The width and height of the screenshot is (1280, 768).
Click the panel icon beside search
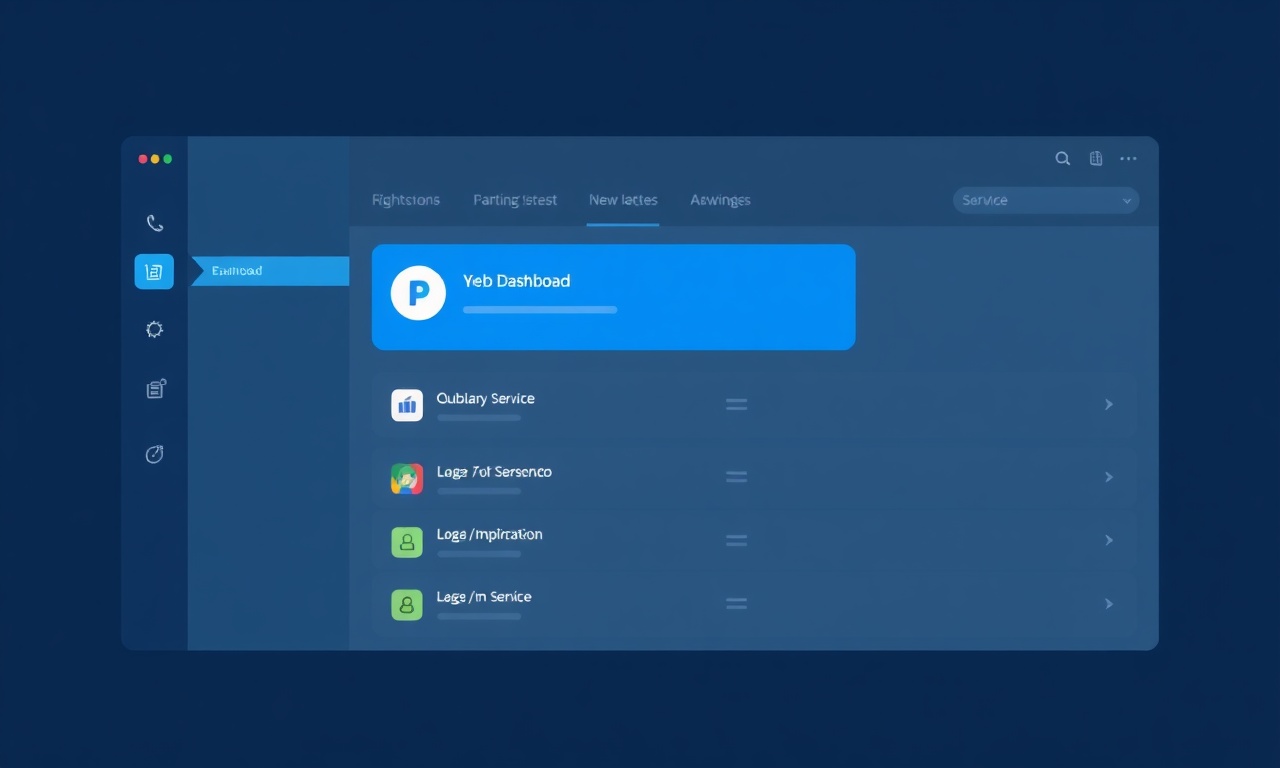pos(1096,158)
